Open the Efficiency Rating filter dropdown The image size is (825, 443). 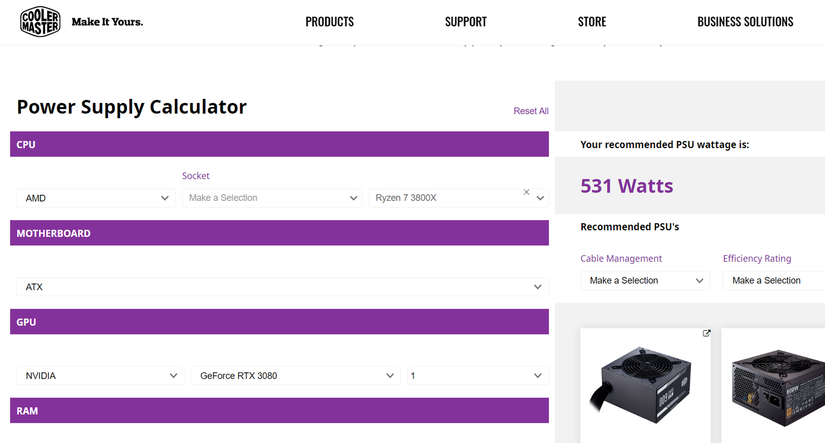(x=774, y=281)
